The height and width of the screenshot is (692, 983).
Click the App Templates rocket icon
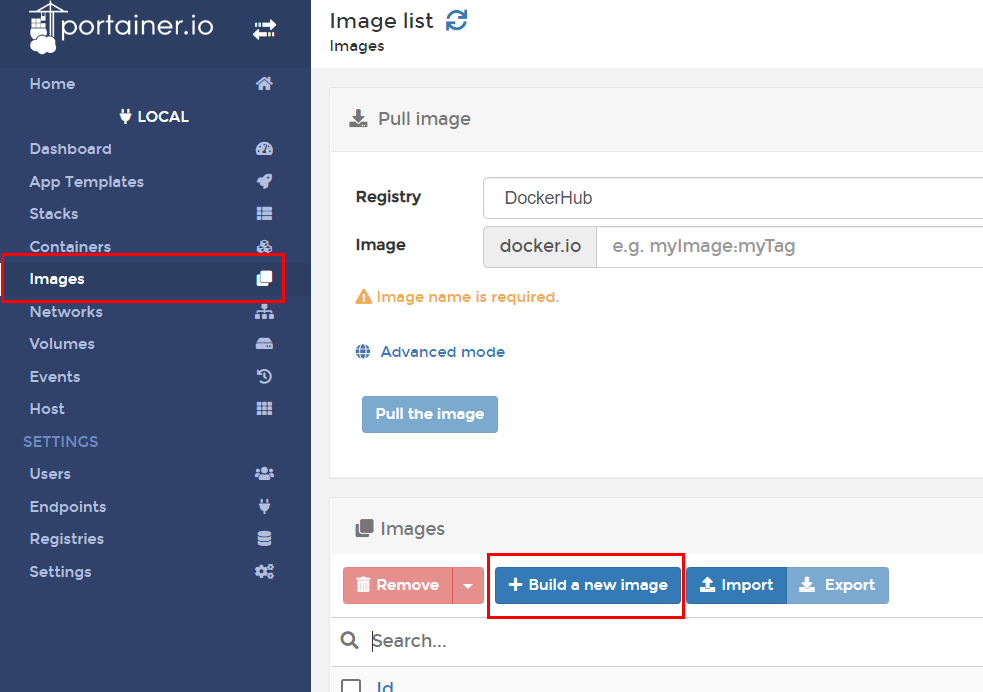[x=264, y=182]
